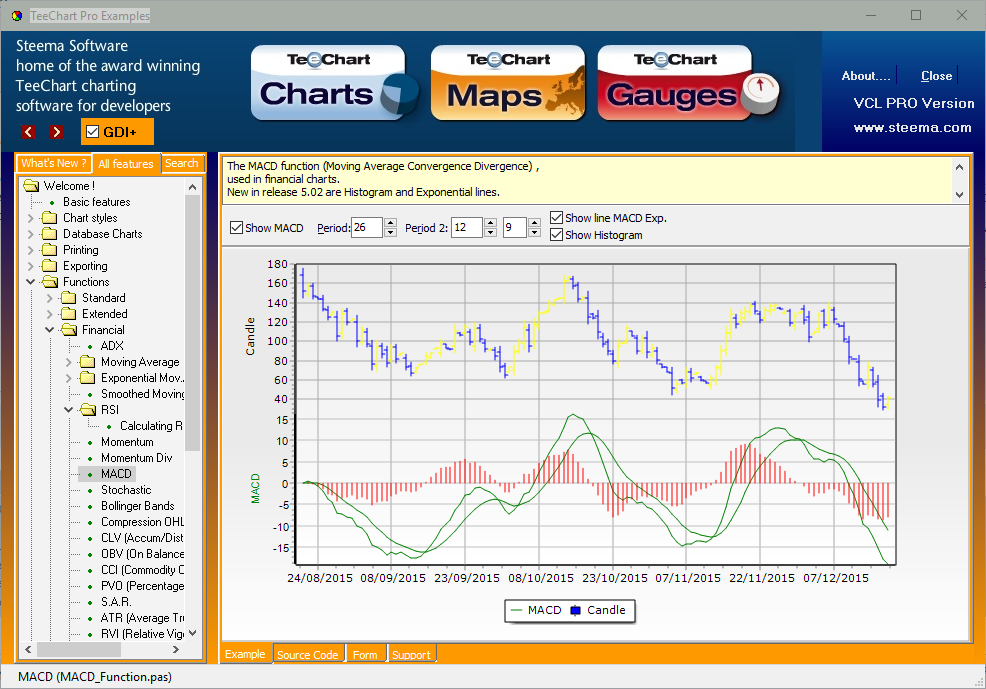986x689 pixels.
Task: Open the Support tab
Action: pos(411,654)
